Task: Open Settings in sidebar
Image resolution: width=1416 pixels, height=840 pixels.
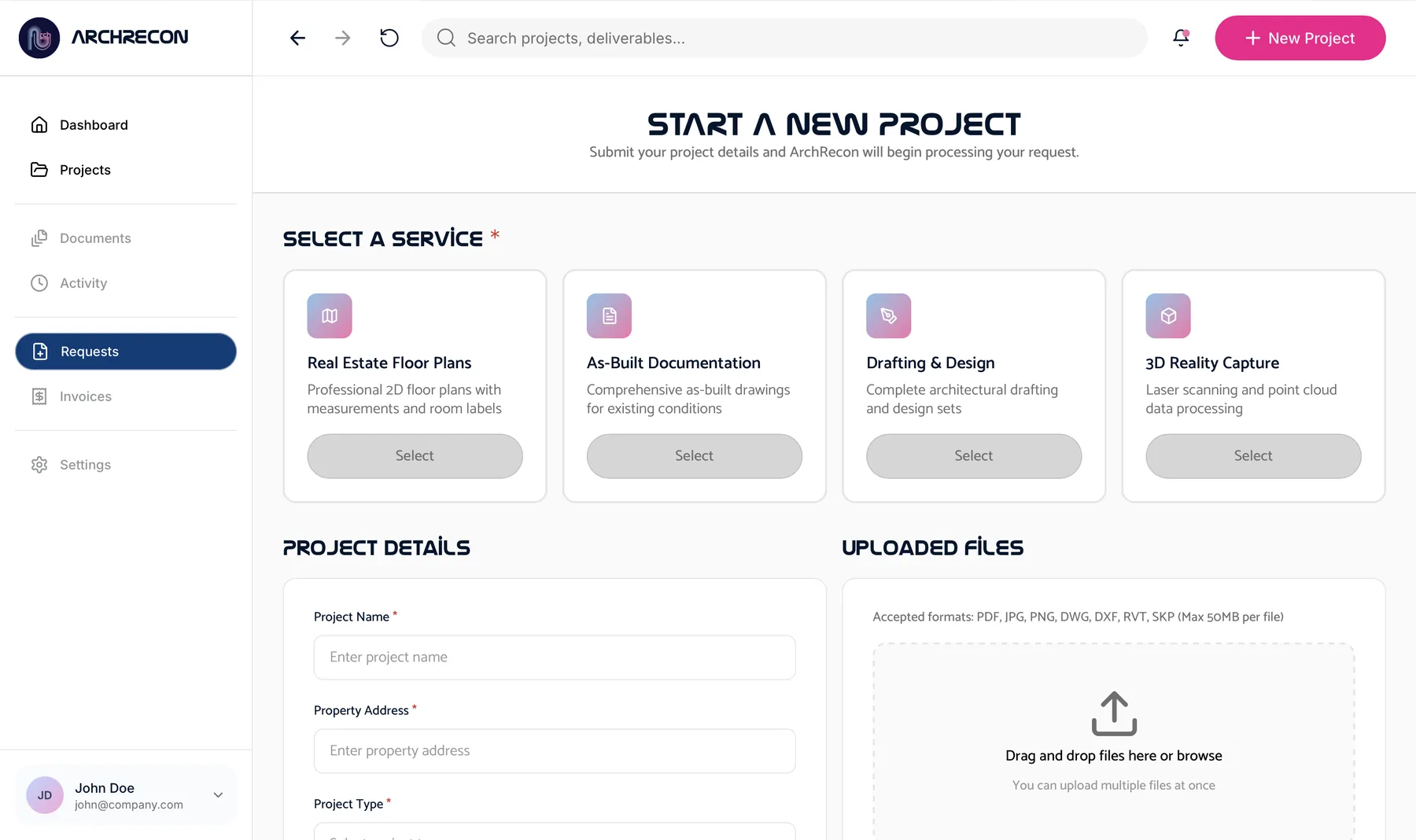Action: pyautogui.click(x=126, y=465)
